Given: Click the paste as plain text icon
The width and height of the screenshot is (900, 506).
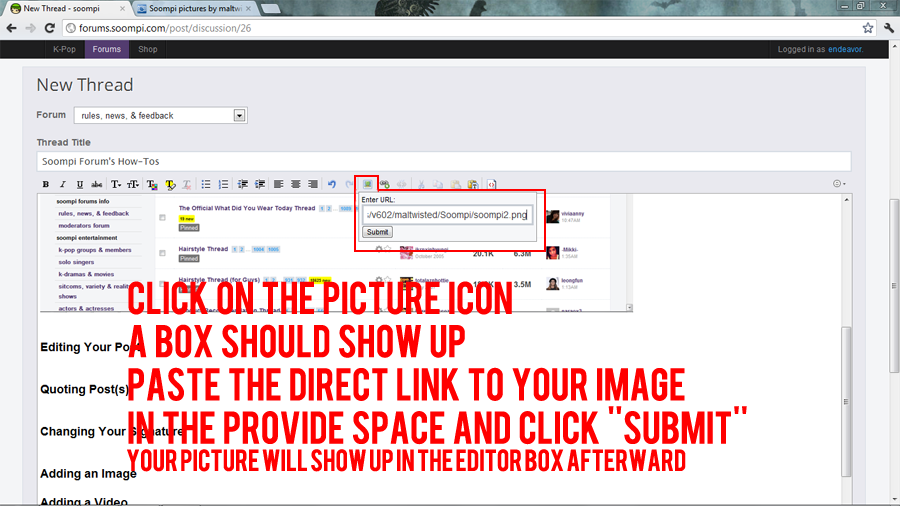Looking at the screenshot, I should (473, 184).
